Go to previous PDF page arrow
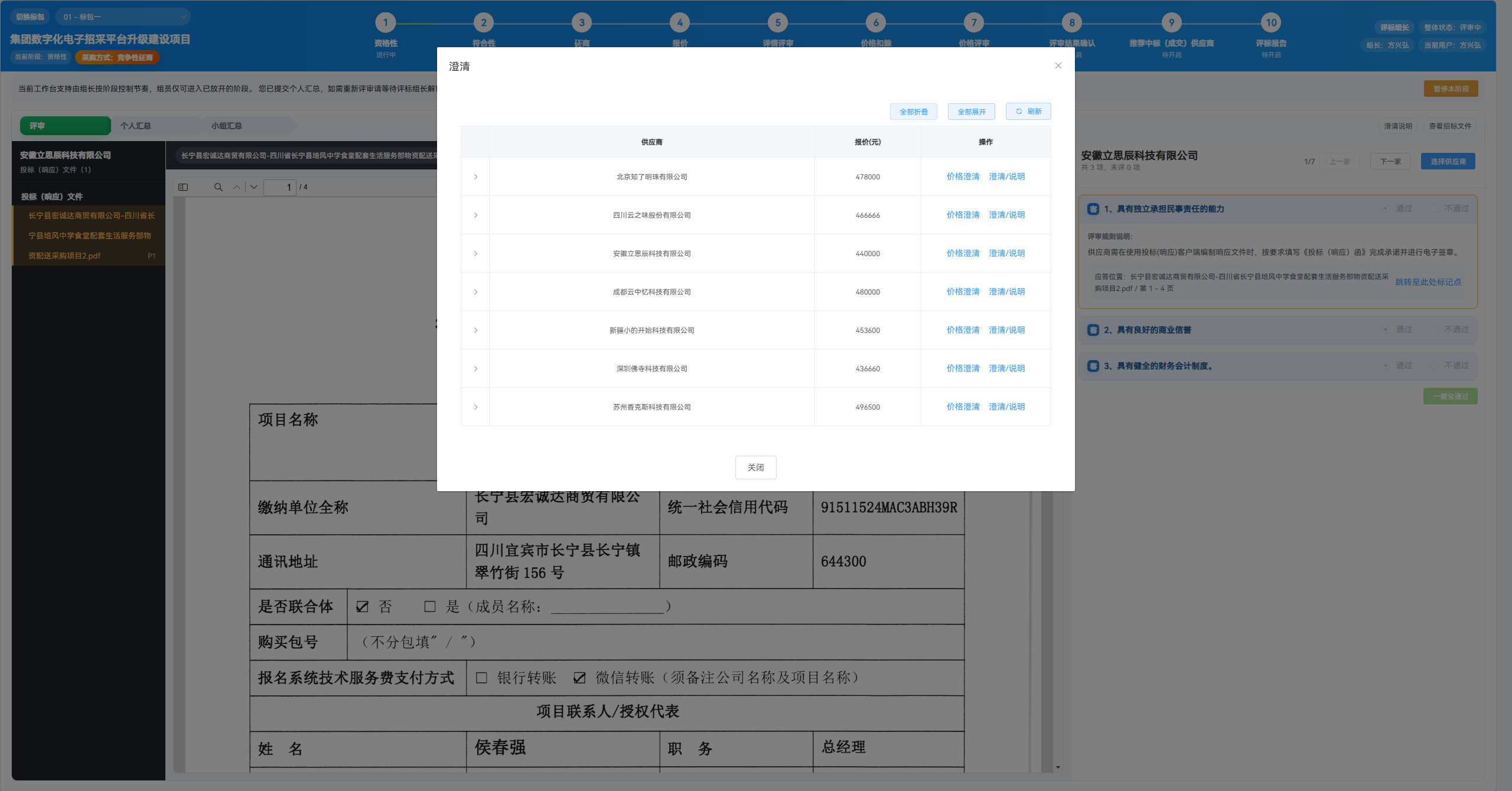The image size is (1512, 791). (237, 187)
